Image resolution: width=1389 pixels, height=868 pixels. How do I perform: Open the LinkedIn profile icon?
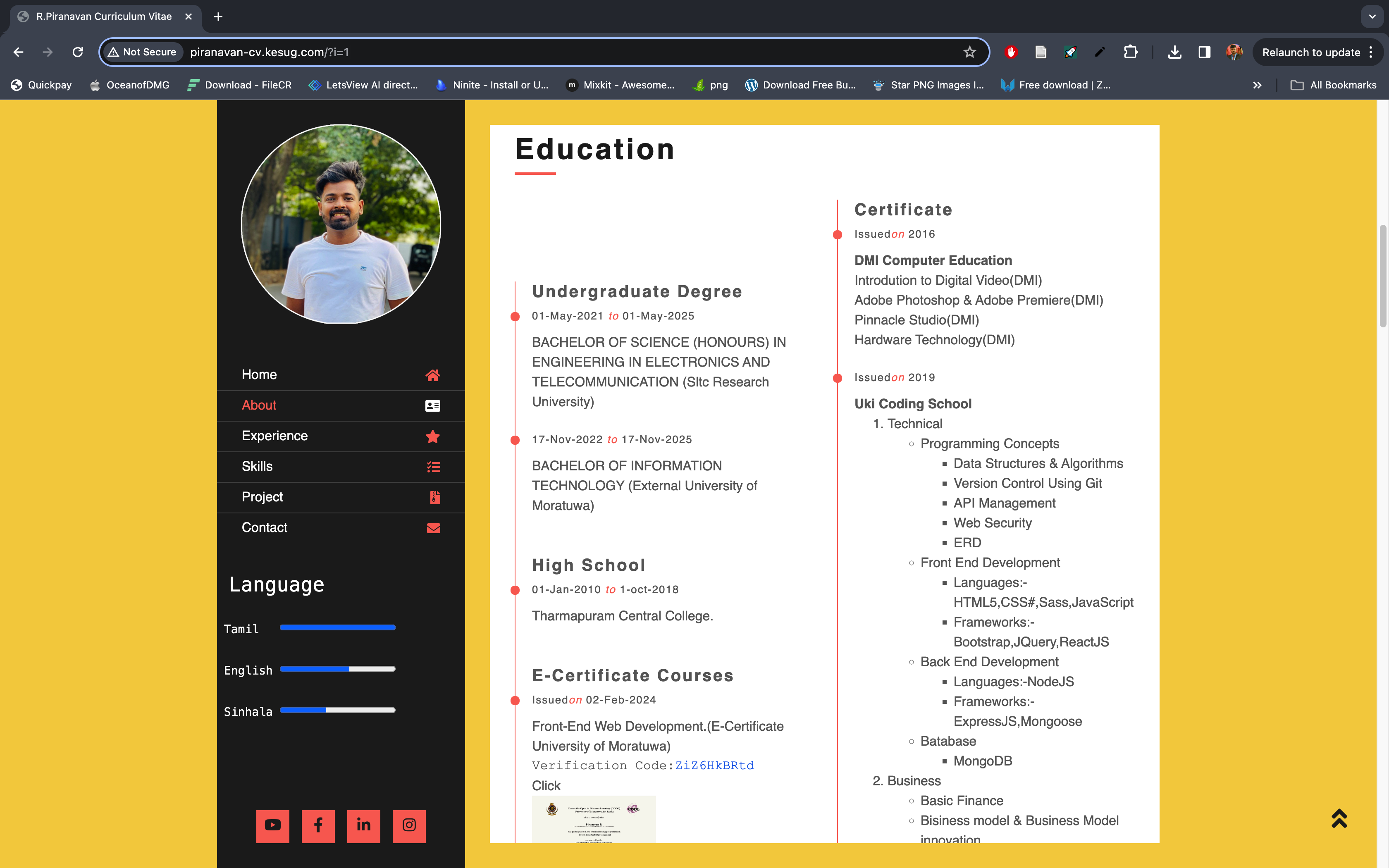click(x=363, y=825)
